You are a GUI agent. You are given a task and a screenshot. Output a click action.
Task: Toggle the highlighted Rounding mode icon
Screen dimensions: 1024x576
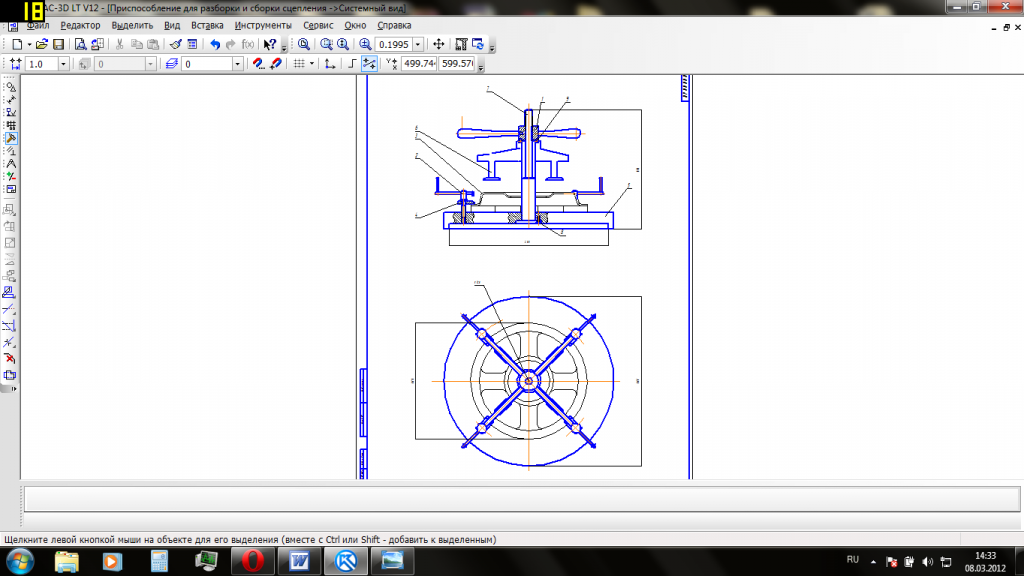pos(369,64)
